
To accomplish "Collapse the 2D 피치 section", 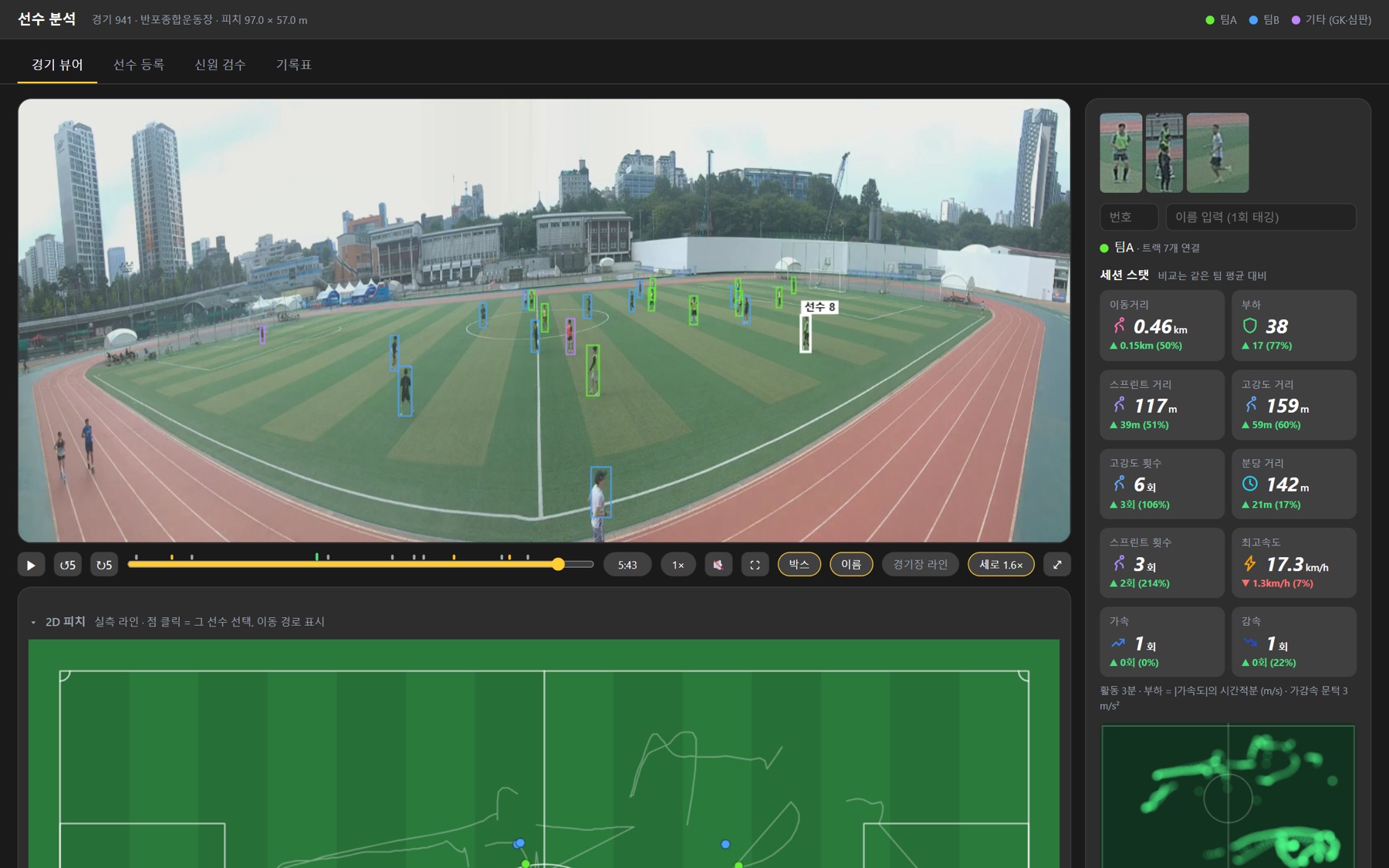I will [x=33, y=622].
